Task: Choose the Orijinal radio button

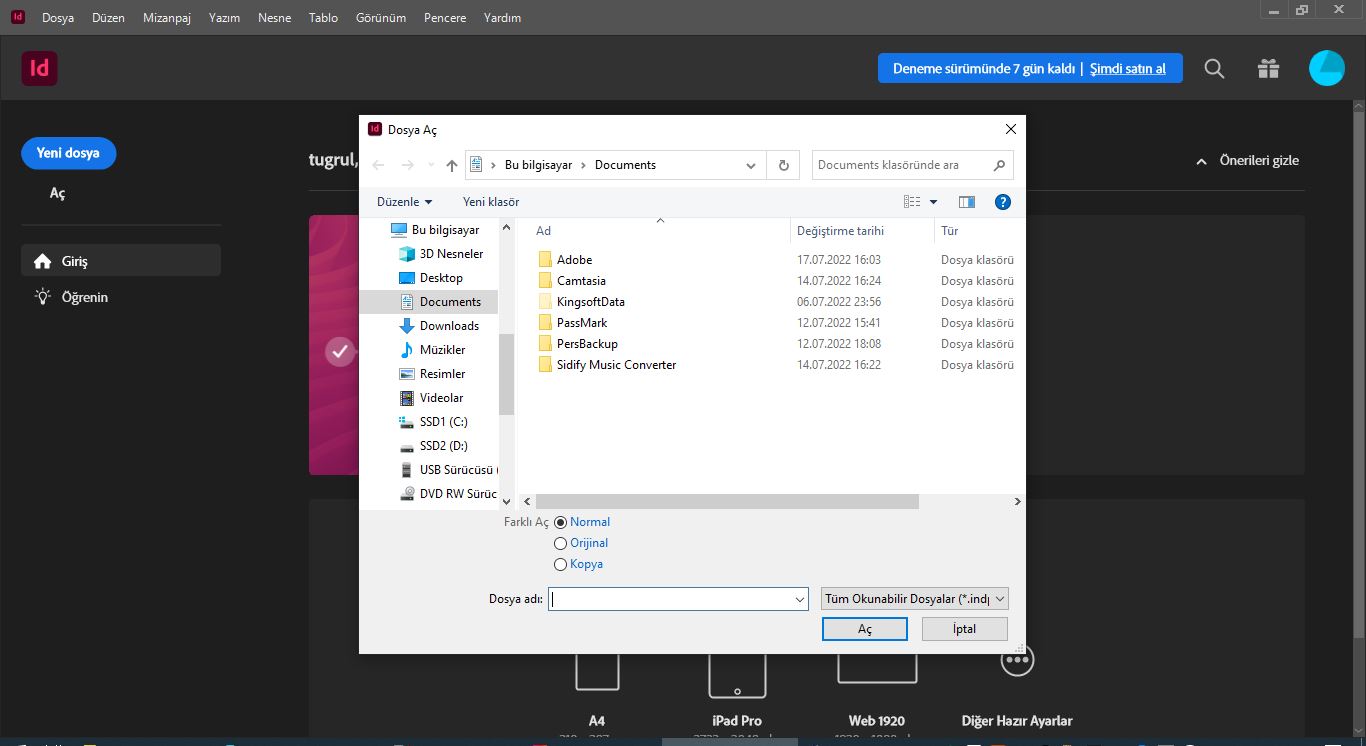Action: coord(560,543)
